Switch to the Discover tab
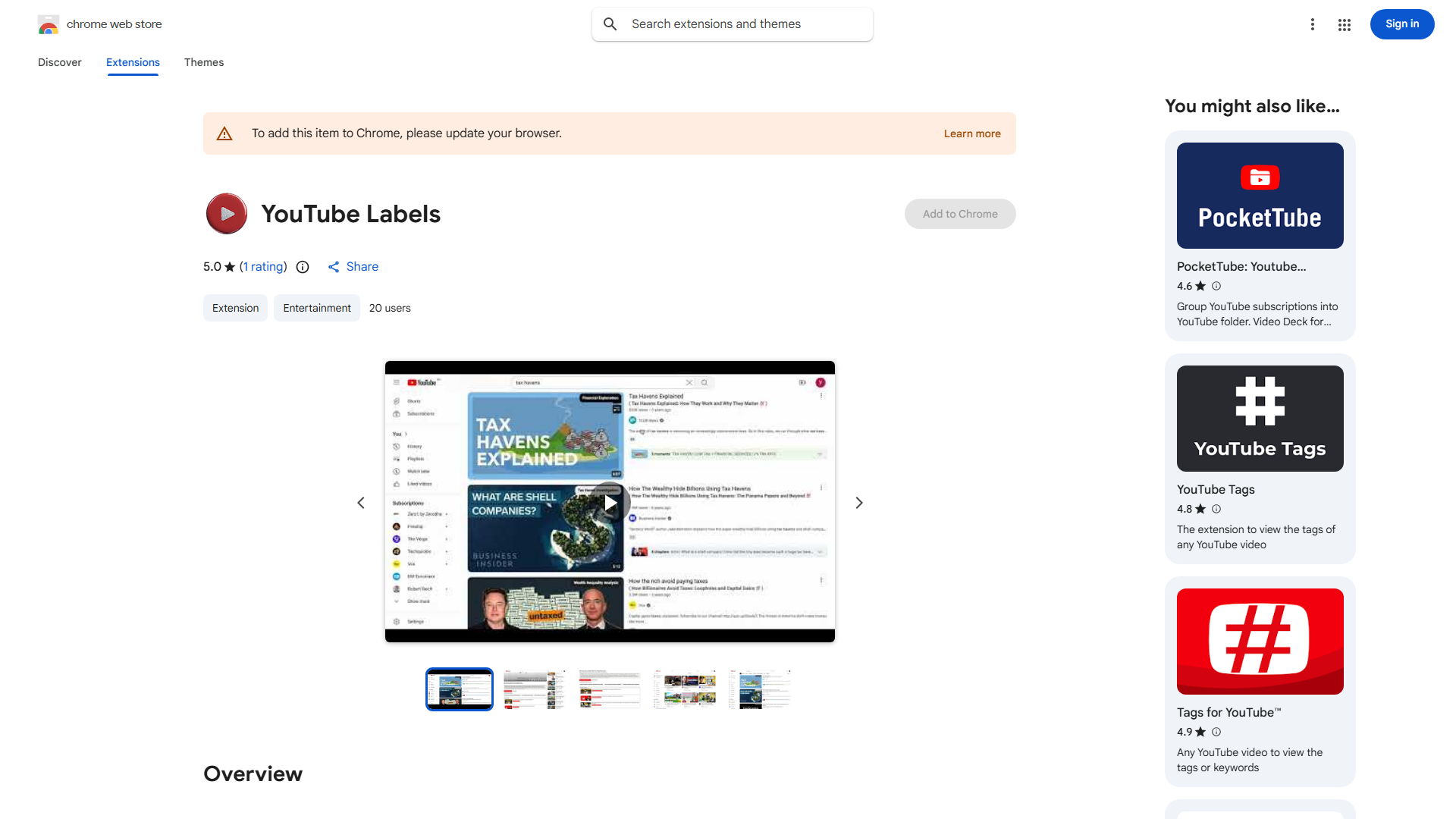Screen dimensions: 1456x819 [x=59, y=62]
